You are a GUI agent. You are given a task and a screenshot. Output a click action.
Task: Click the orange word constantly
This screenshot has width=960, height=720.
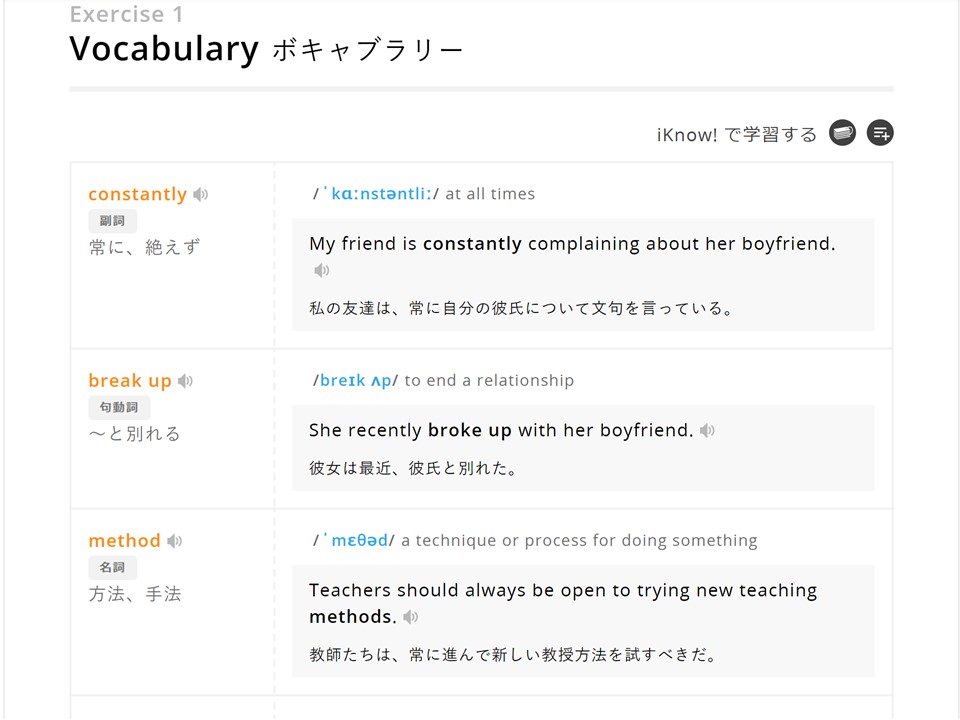(138, 194)
